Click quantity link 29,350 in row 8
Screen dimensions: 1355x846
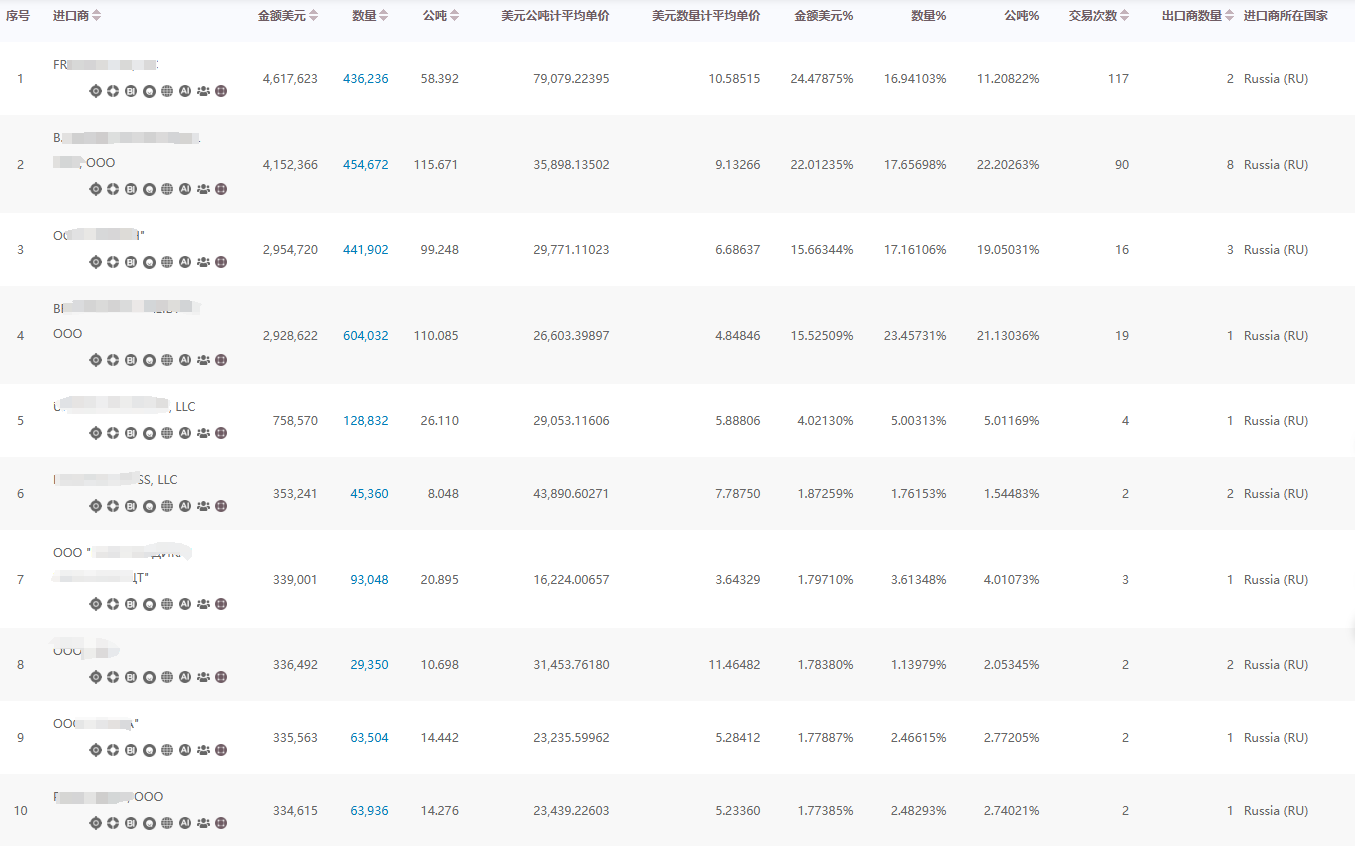click(369, 665)
